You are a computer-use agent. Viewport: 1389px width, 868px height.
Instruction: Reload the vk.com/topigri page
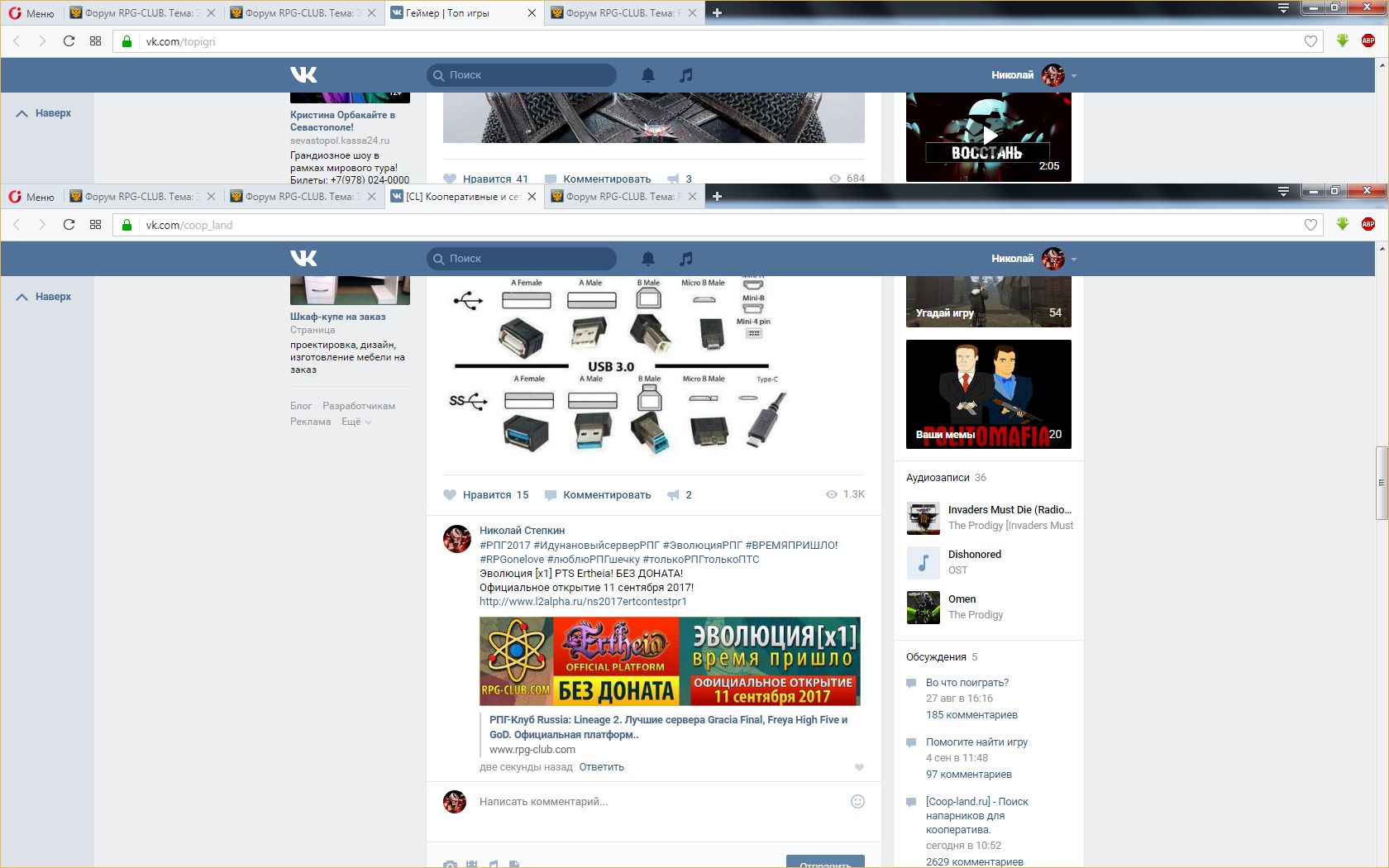tap(69, 41)
